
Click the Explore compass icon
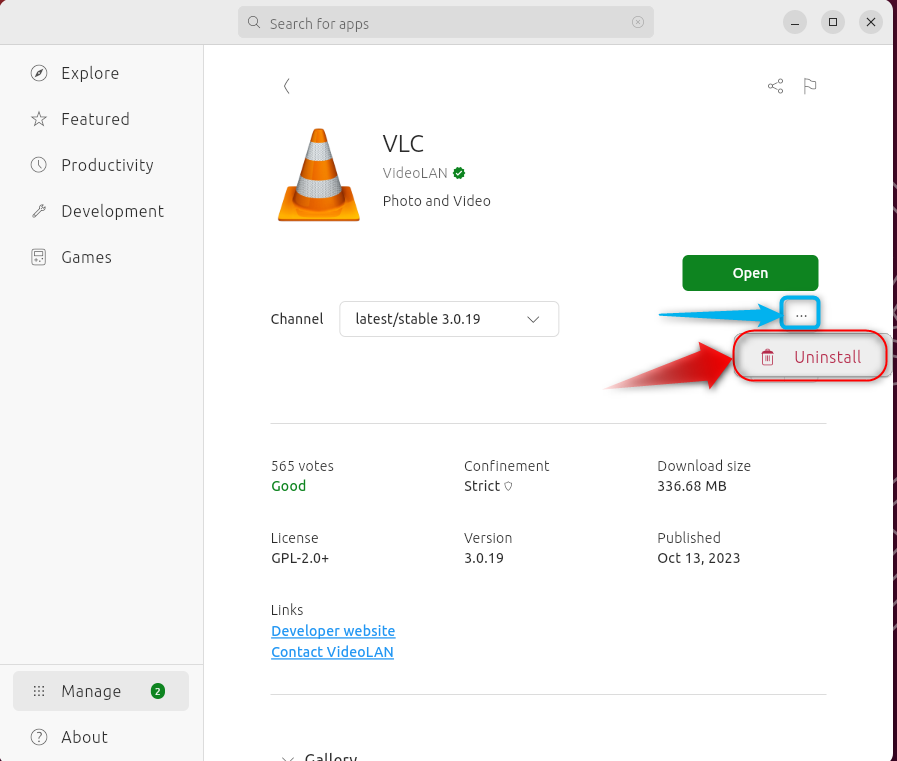pyautogui.click(x=39, y=73)
